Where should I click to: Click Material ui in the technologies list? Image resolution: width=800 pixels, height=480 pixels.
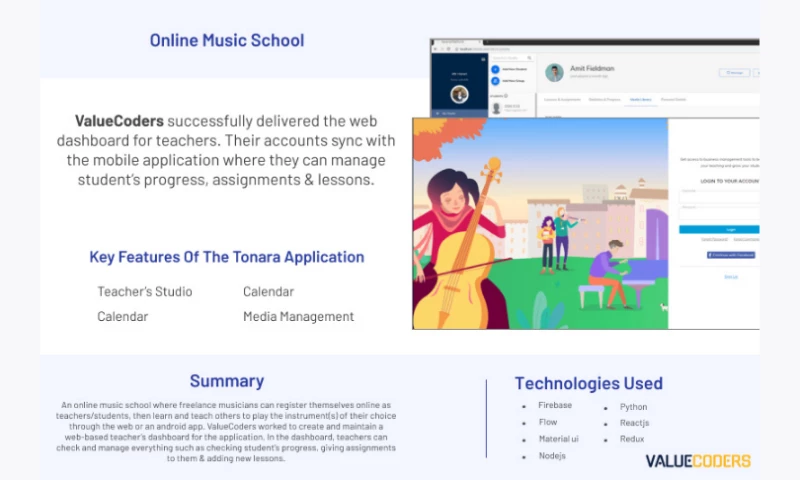click(x=559, y=439)
